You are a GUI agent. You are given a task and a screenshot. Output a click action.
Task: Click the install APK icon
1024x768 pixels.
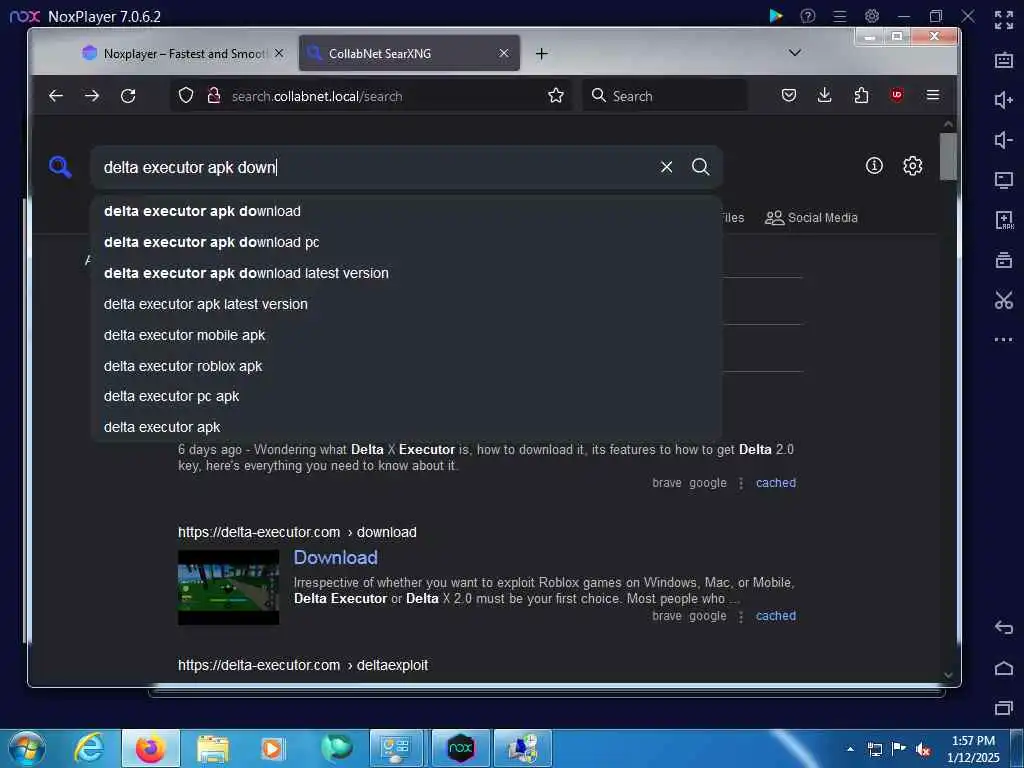point(1004,220)
